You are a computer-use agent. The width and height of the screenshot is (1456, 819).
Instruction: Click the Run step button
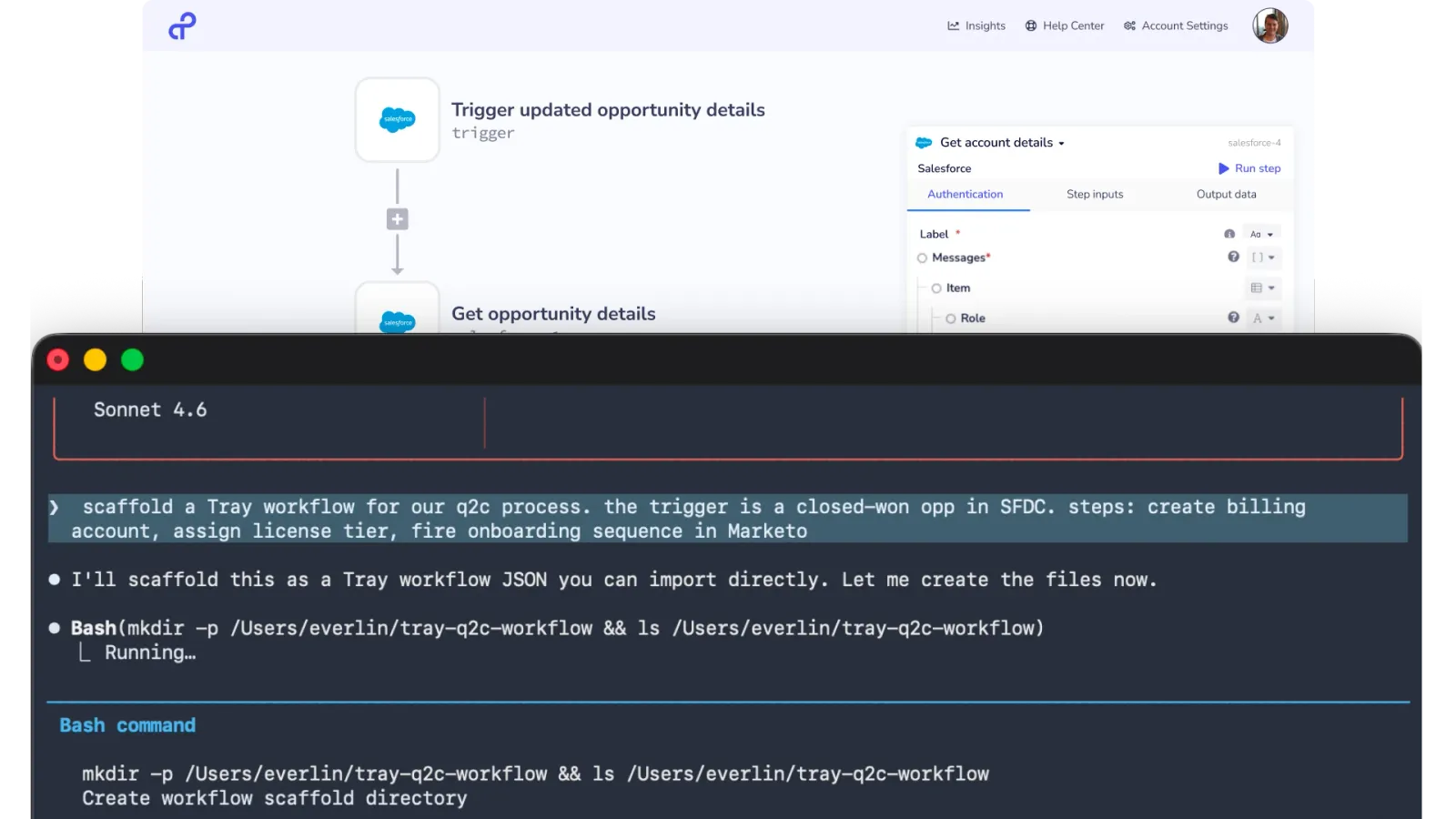pos(1249,168)
